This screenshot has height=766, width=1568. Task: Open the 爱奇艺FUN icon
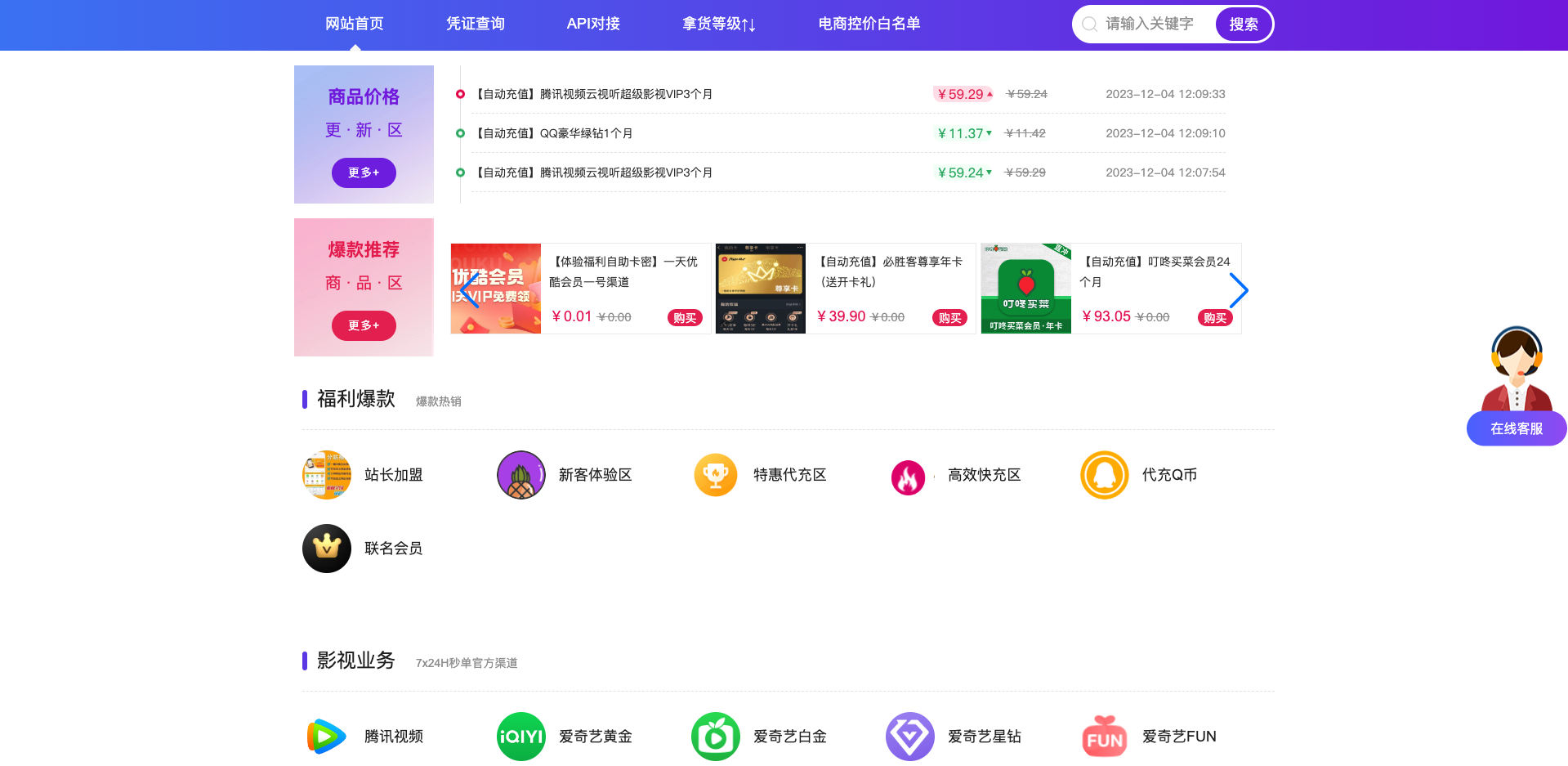(1104, 736)
